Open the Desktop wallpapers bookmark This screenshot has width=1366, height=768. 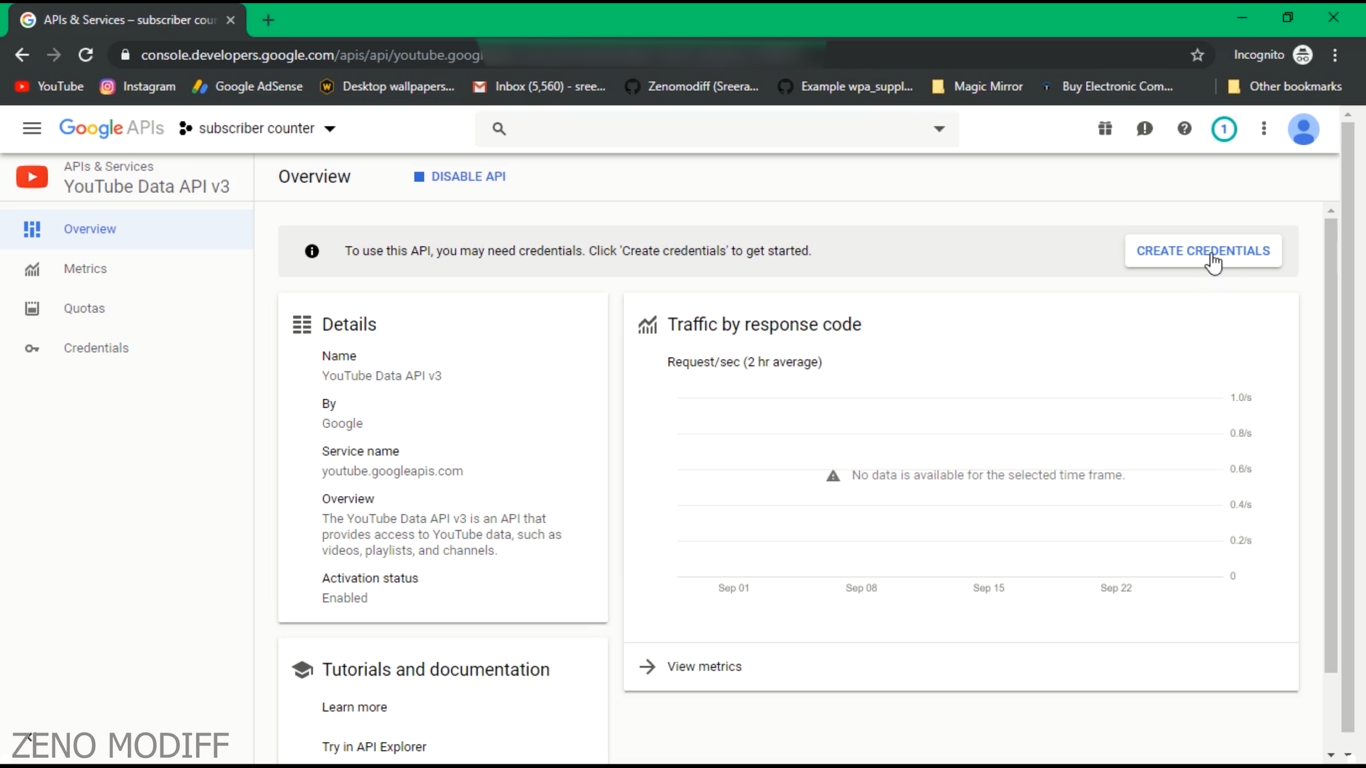(x=386, y=87)
